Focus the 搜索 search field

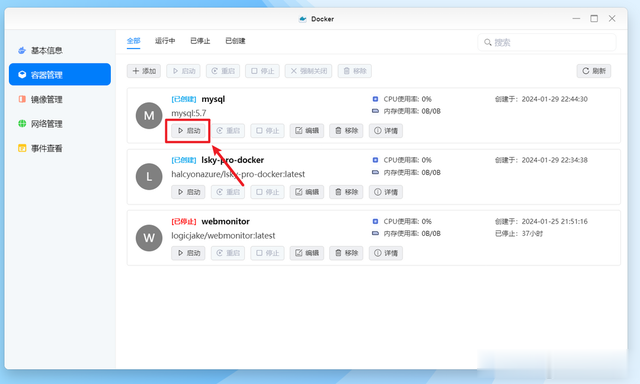[x=547, y=42]
